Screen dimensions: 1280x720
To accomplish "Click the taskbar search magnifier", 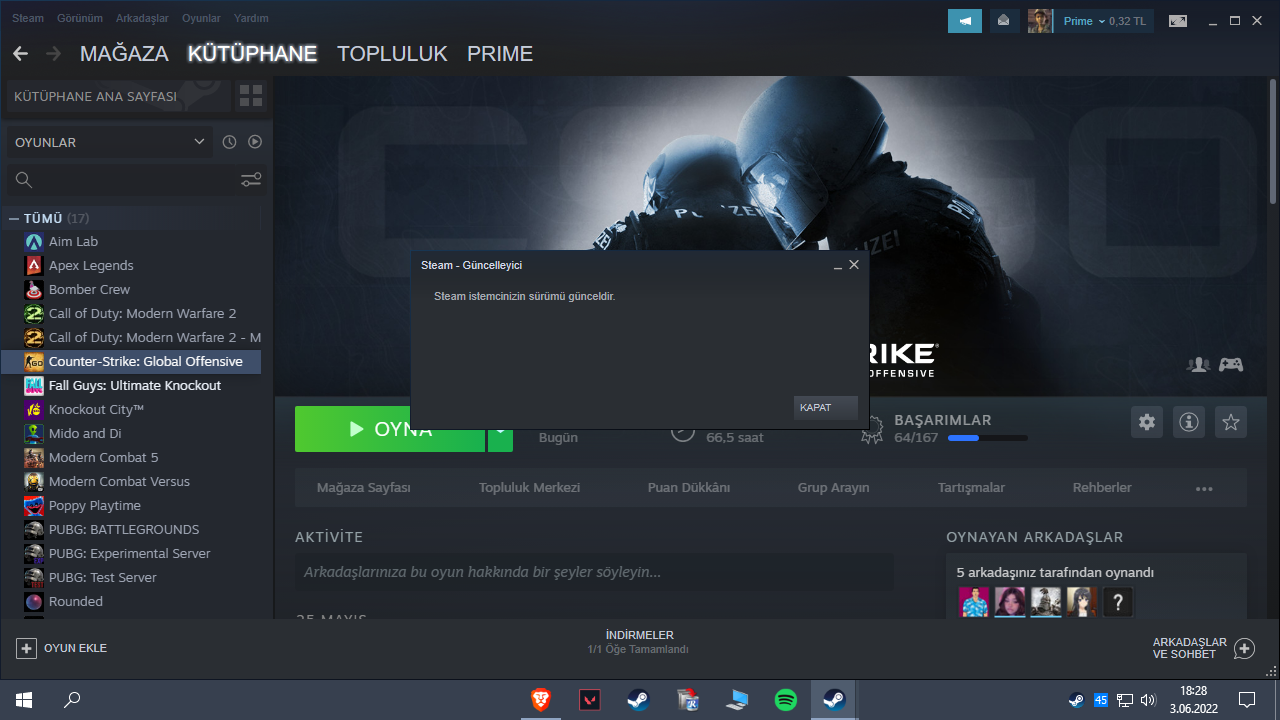I will click(x=72, y=700).
